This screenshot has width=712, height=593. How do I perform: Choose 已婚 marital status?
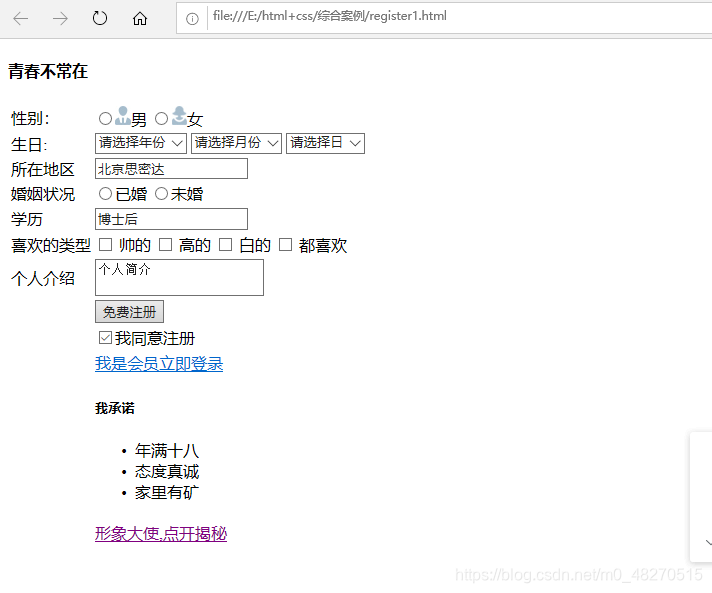pyautogui.click(x=105, y=194)
